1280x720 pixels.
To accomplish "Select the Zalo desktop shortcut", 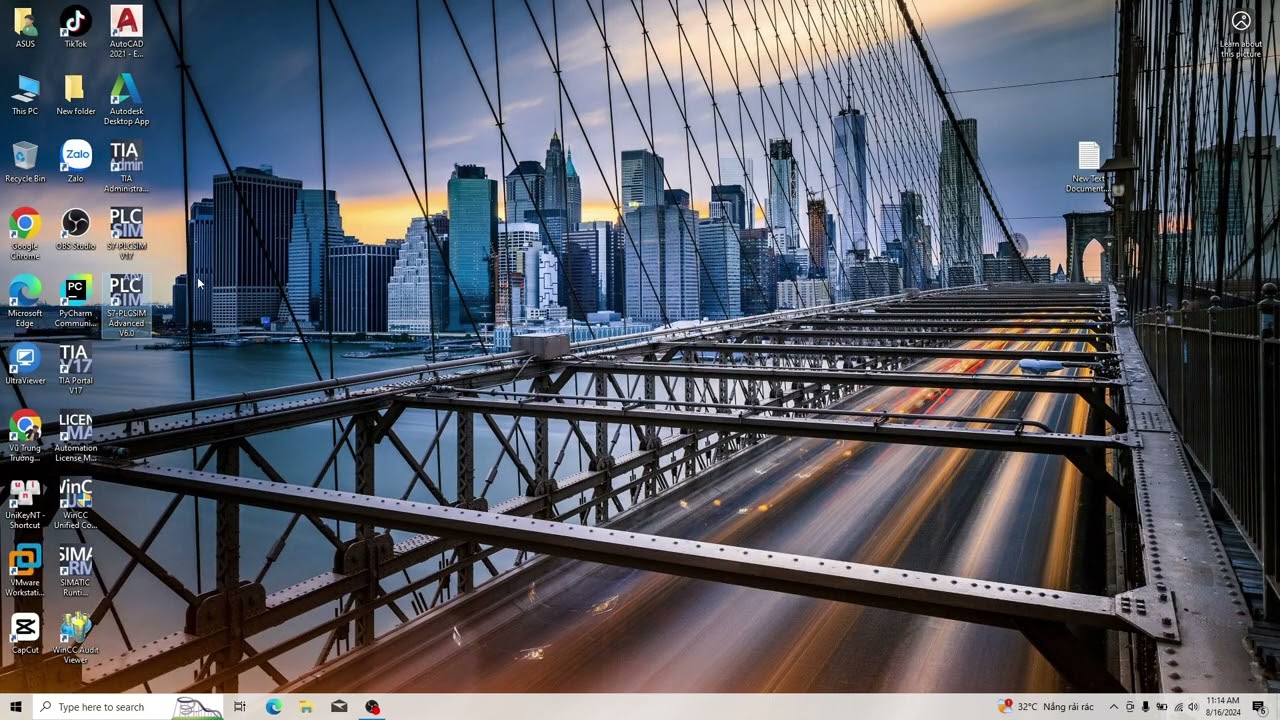I will [x=75, y=162].
